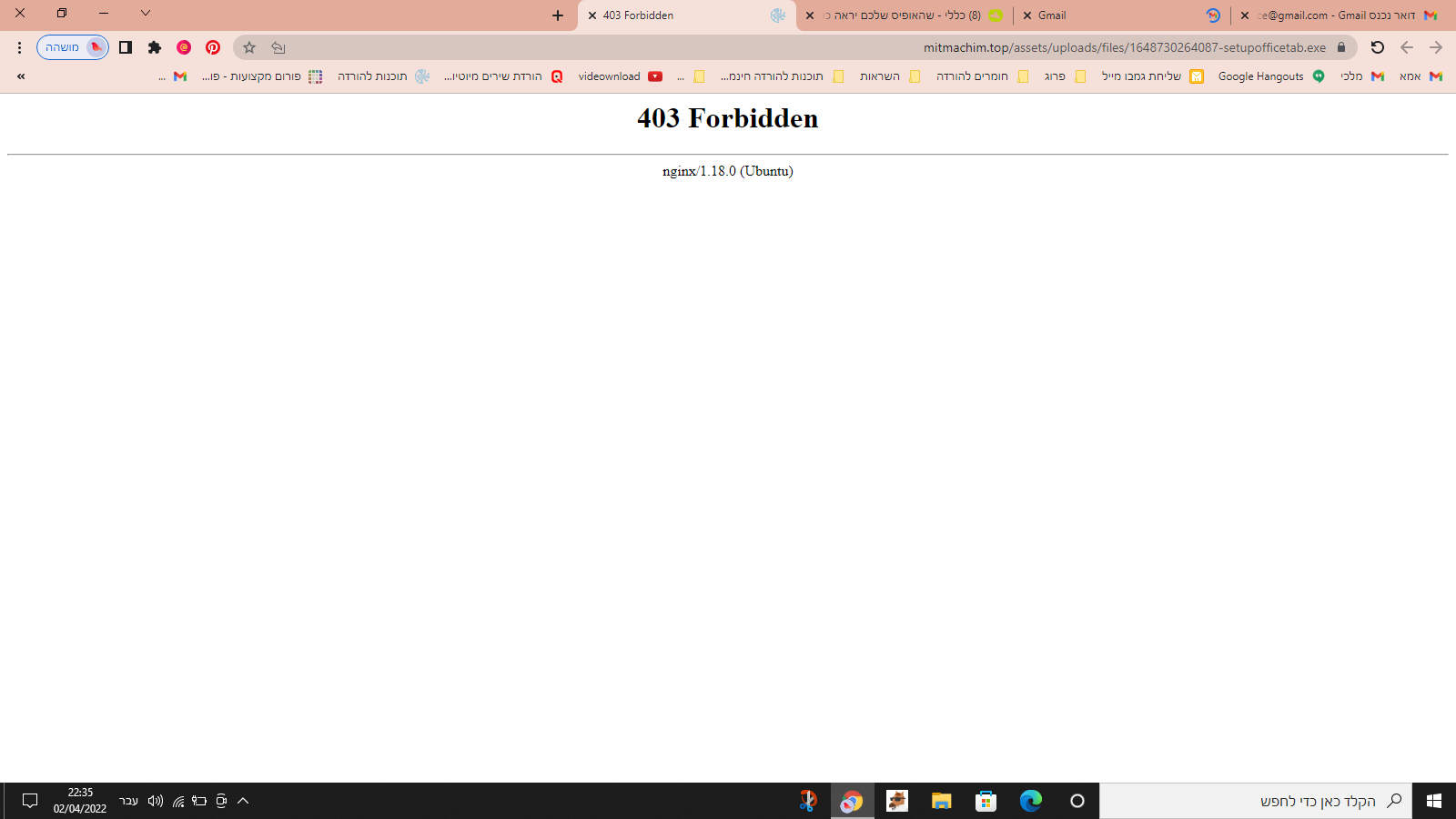Open a new browser tab

[x=558, y=15]
